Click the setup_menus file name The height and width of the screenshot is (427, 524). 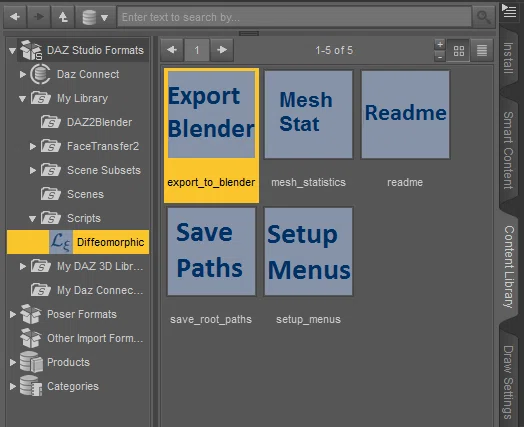coord(308,319)
